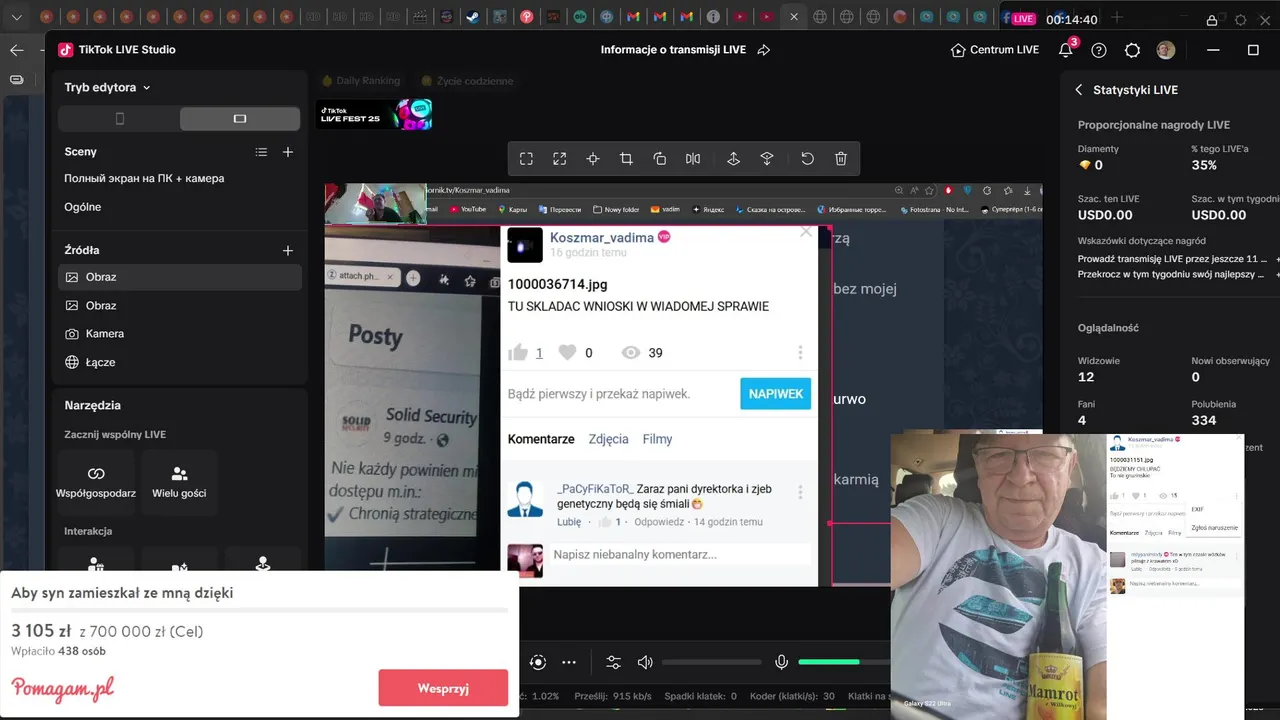
Task: Click the browser LIVE timer 00:14:40
Action: pyautogui.click(x=1071, y=19)
